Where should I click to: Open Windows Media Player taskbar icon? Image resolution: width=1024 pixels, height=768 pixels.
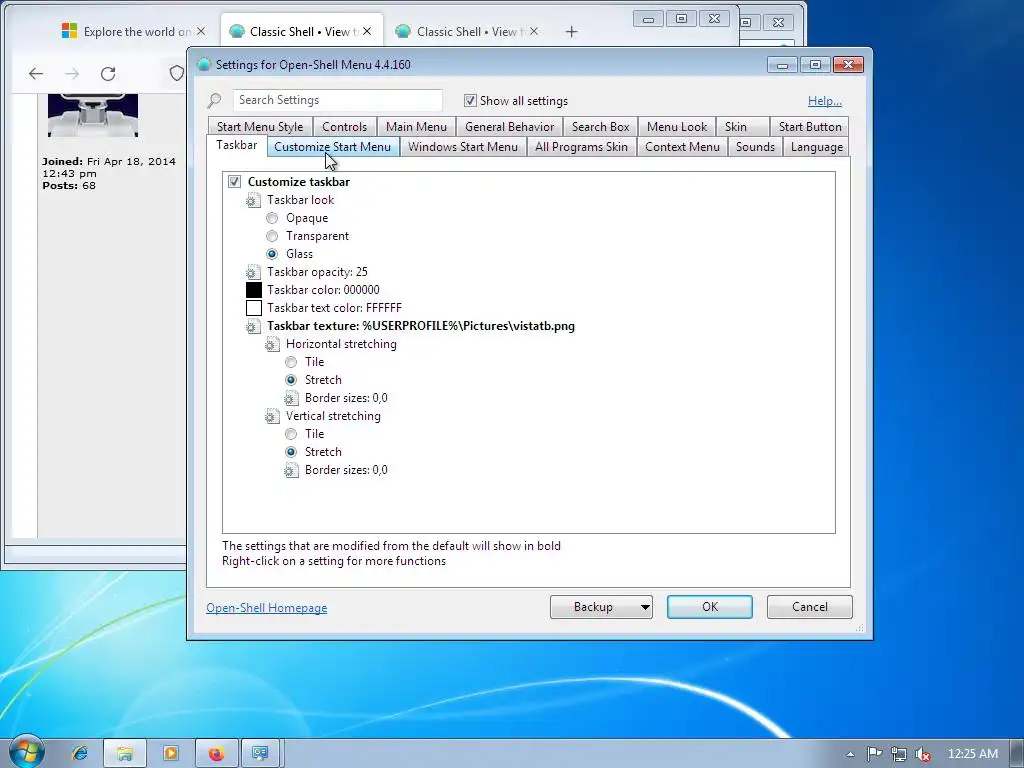[170, 754]
